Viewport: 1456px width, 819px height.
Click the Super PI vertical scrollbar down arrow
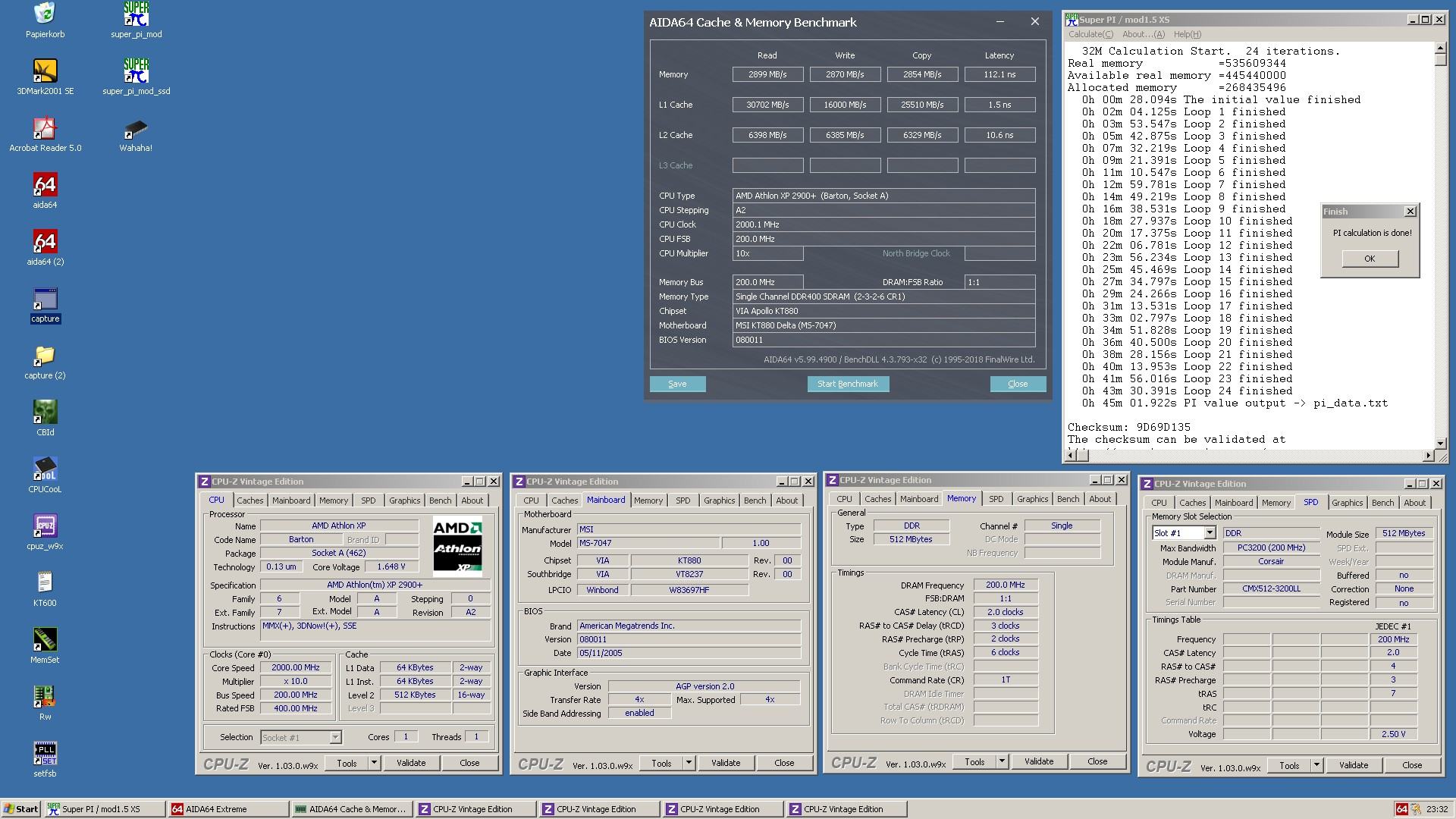(x=1441, y=443)
